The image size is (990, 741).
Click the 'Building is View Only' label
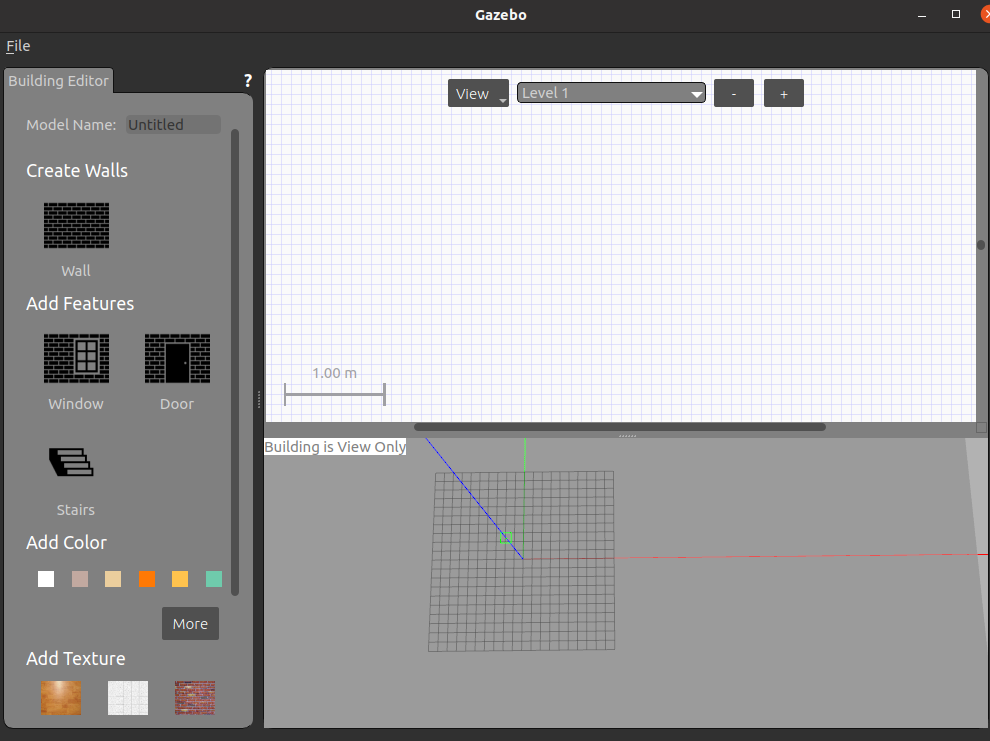[x=335, y=447]
